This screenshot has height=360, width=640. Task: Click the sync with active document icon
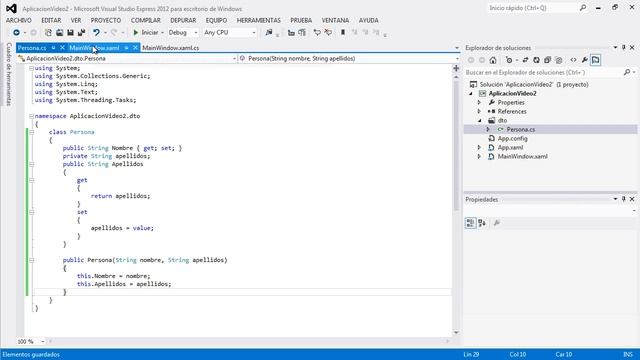click(525, 60)
